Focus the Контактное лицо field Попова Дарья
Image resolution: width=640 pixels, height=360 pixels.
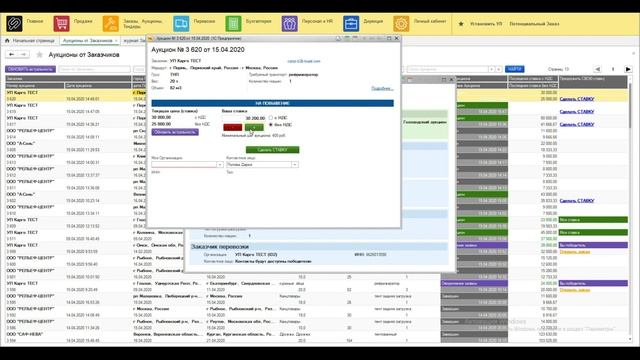pos(259,164)
